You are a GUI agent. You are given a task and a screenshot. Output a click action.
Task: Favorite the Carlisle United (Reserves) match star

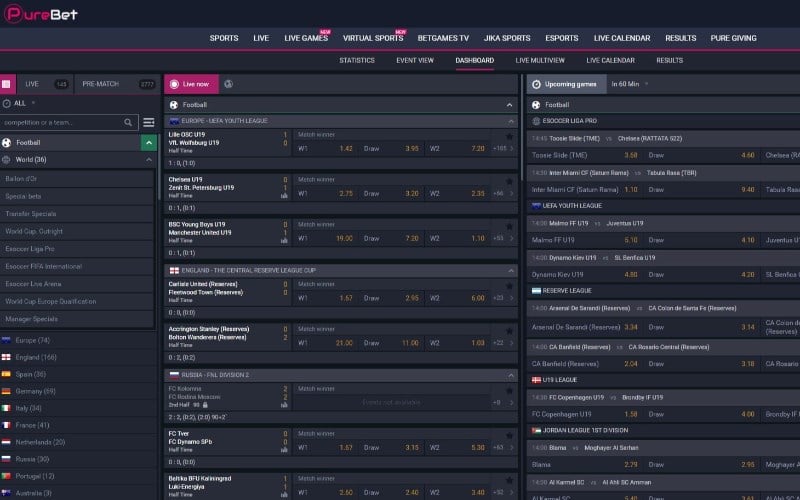509,286
